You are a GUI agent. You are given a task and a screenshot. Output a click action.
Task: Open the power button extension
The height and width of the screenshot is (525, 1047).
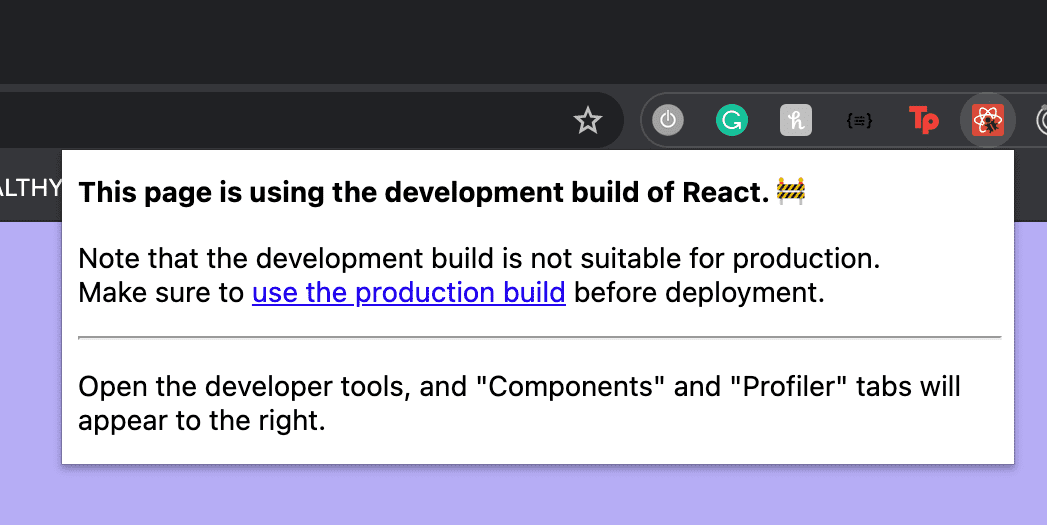(668, 121)
